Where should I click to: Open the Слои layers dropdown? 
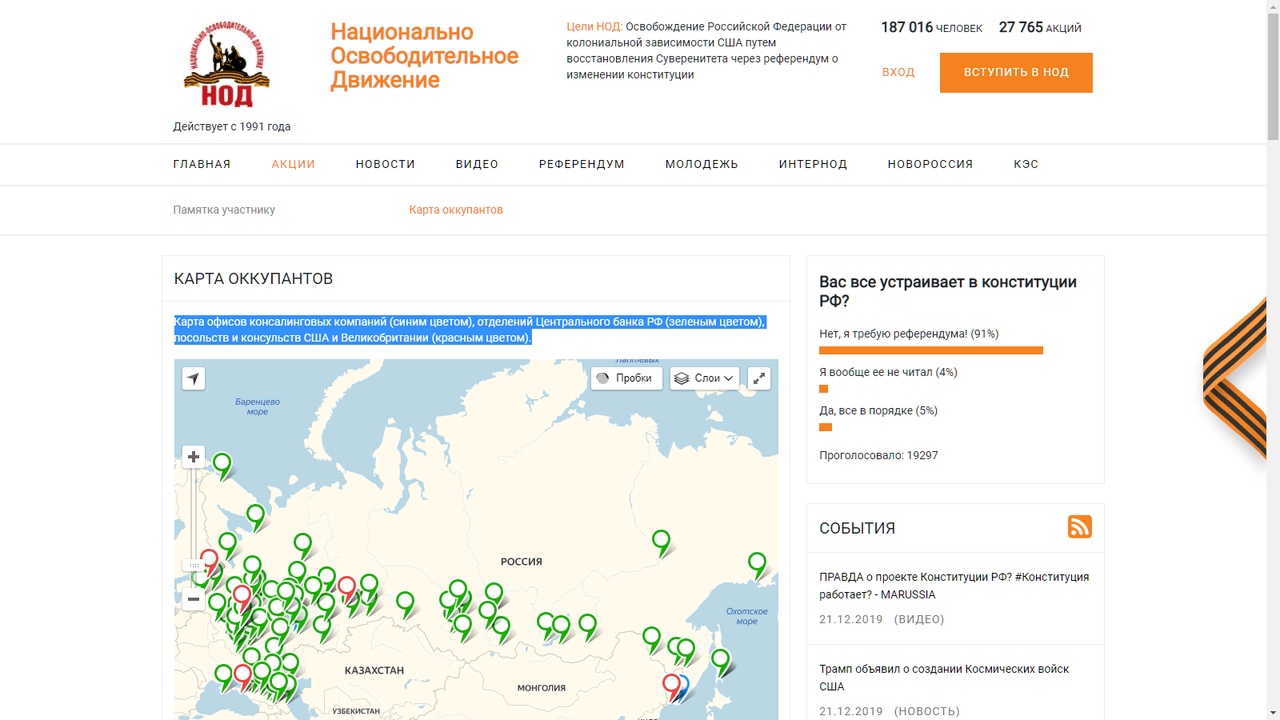704,378
